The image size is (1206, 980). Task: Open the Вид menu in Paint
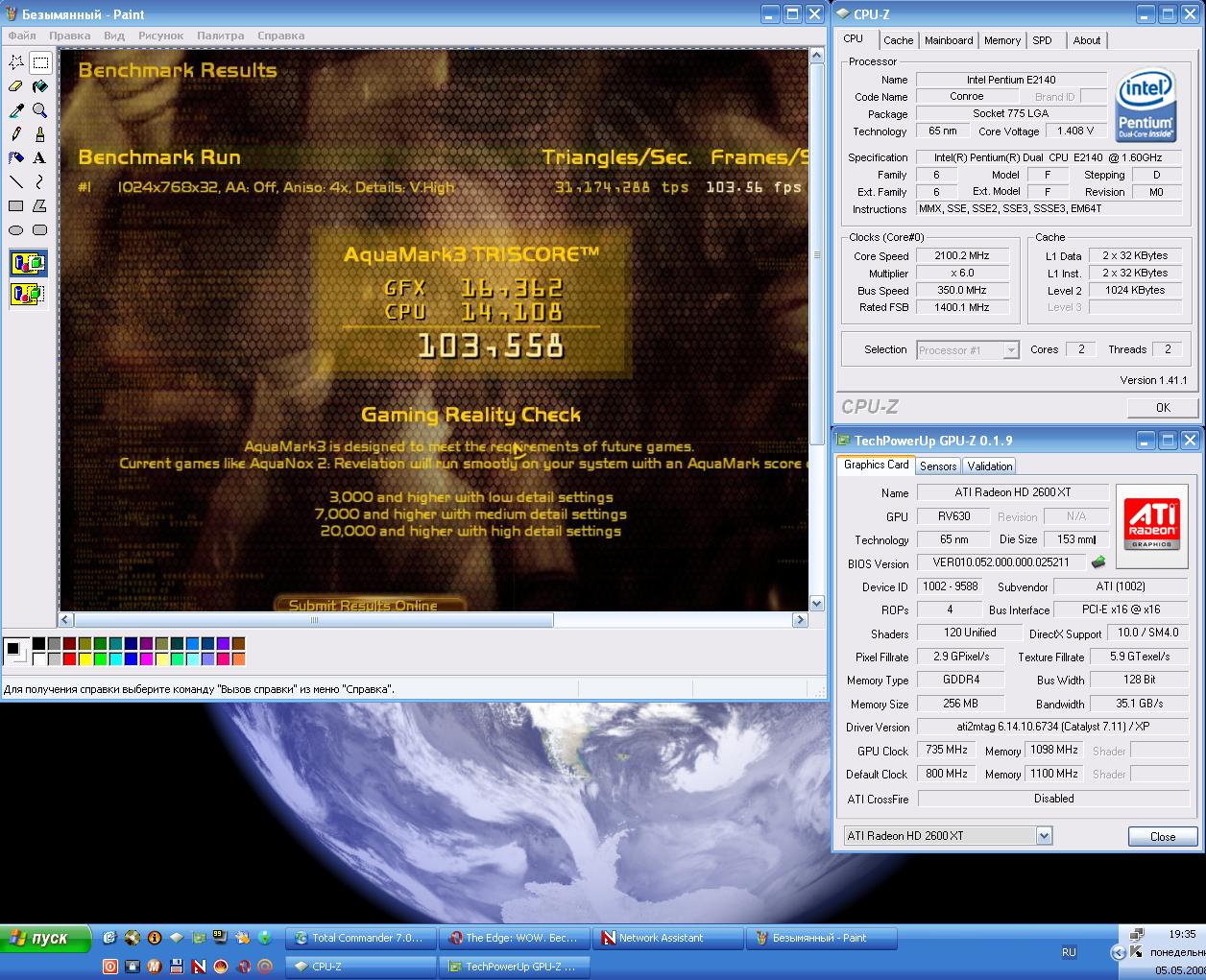pos(114,36)
